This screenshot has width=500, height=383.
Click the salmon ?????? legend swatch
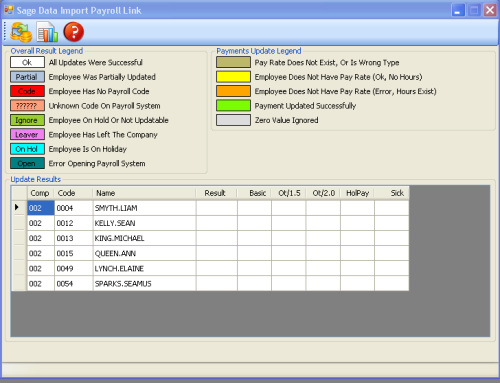click(27, 106)
